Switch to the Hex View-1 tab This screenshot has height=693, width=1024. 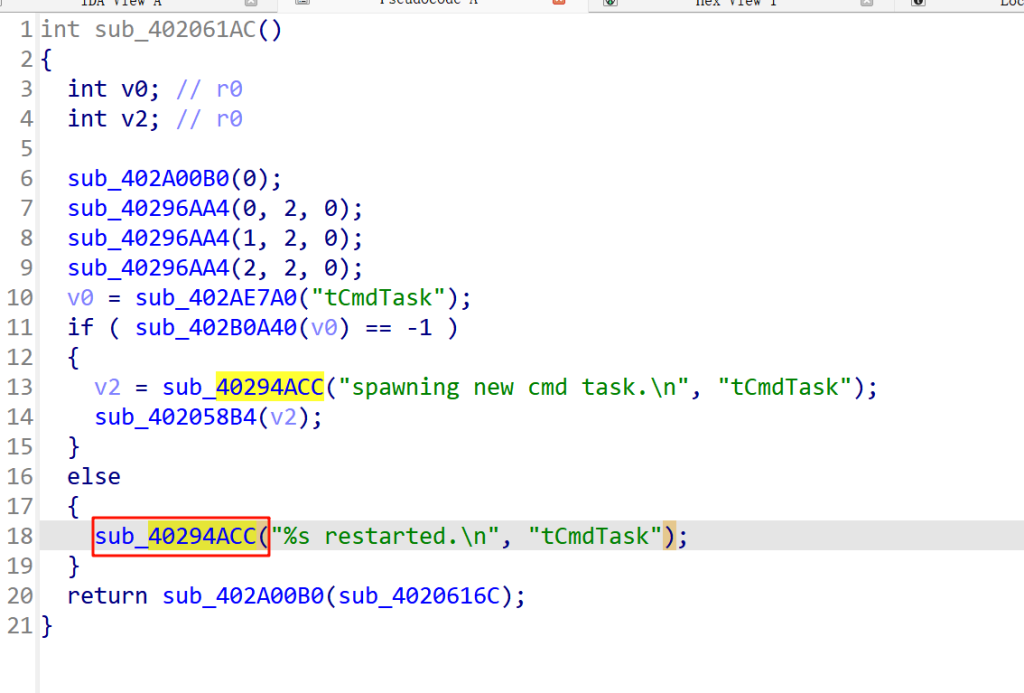coord(736,3)
